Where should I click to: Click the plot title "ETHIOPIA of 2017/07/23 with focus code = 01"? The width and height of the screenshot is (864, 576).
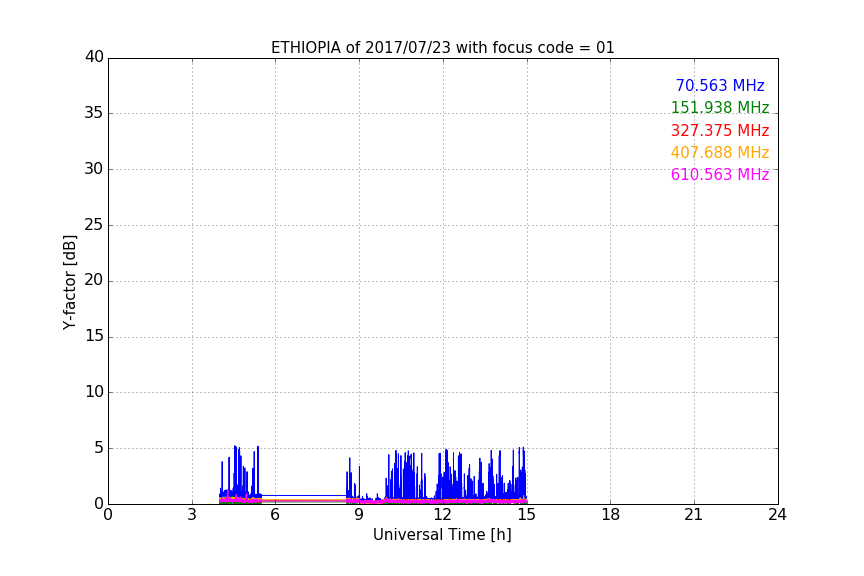(x=442, y=48)
